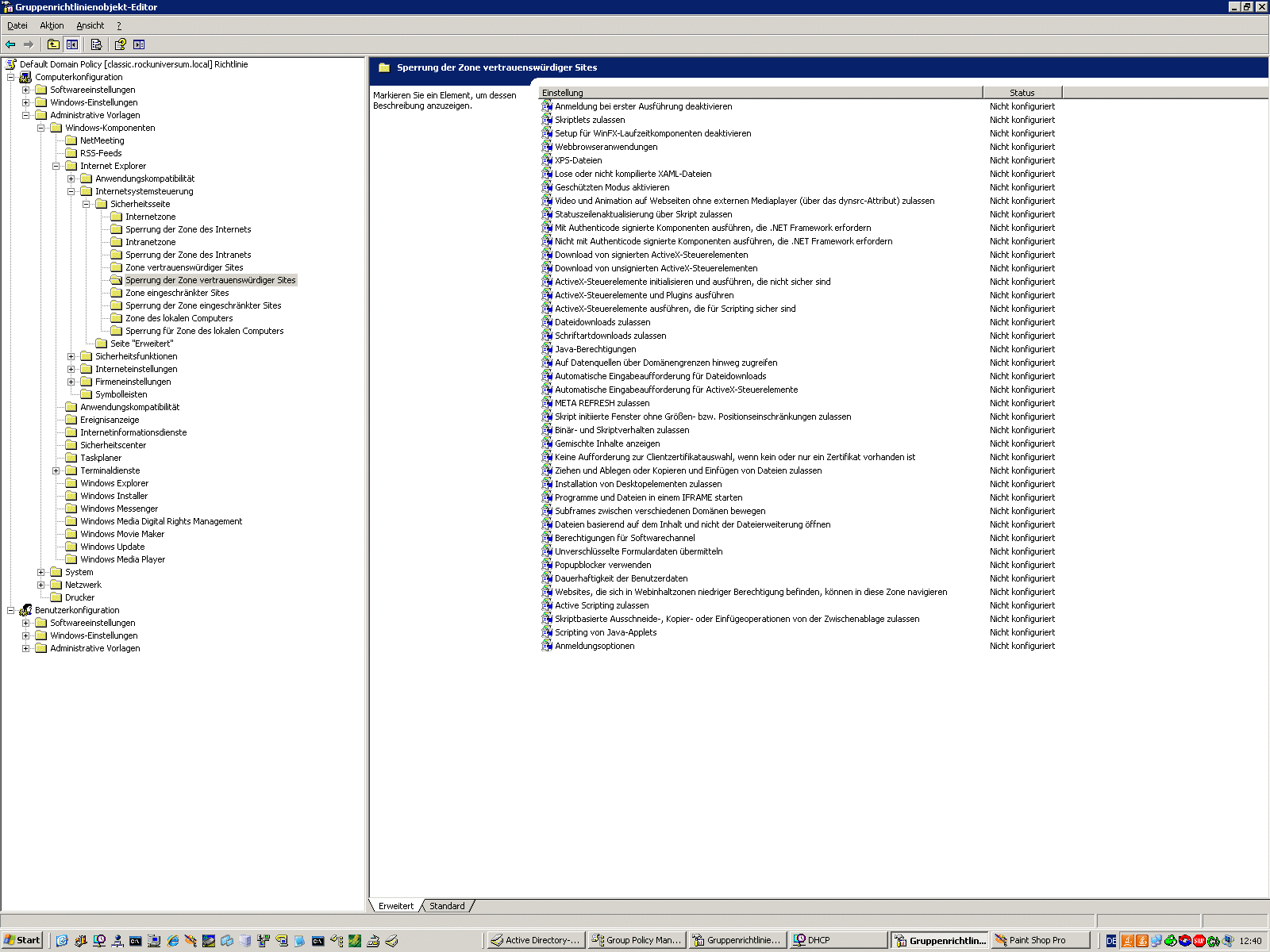
Task: Expand Softwareeinstellungen under Computerkonfiguration
Action: pyautogui.click(x=25, y=90)
